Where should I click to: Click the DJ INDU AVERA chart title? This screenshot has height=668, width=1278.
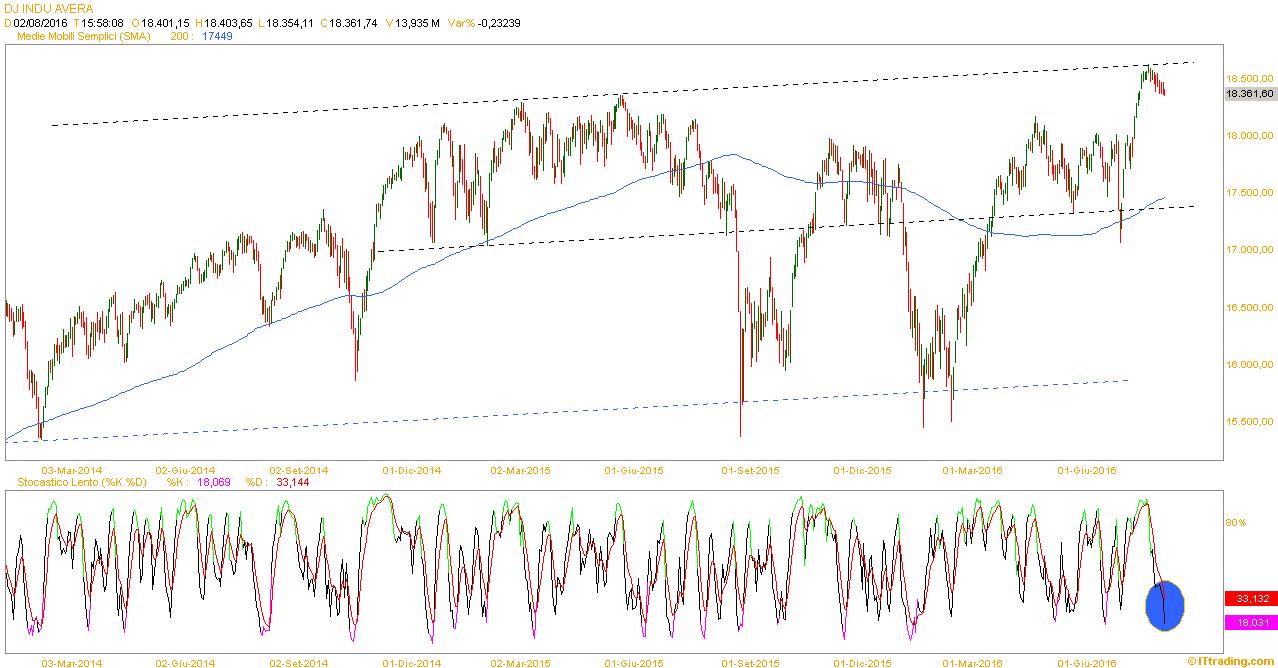(49, 9)
